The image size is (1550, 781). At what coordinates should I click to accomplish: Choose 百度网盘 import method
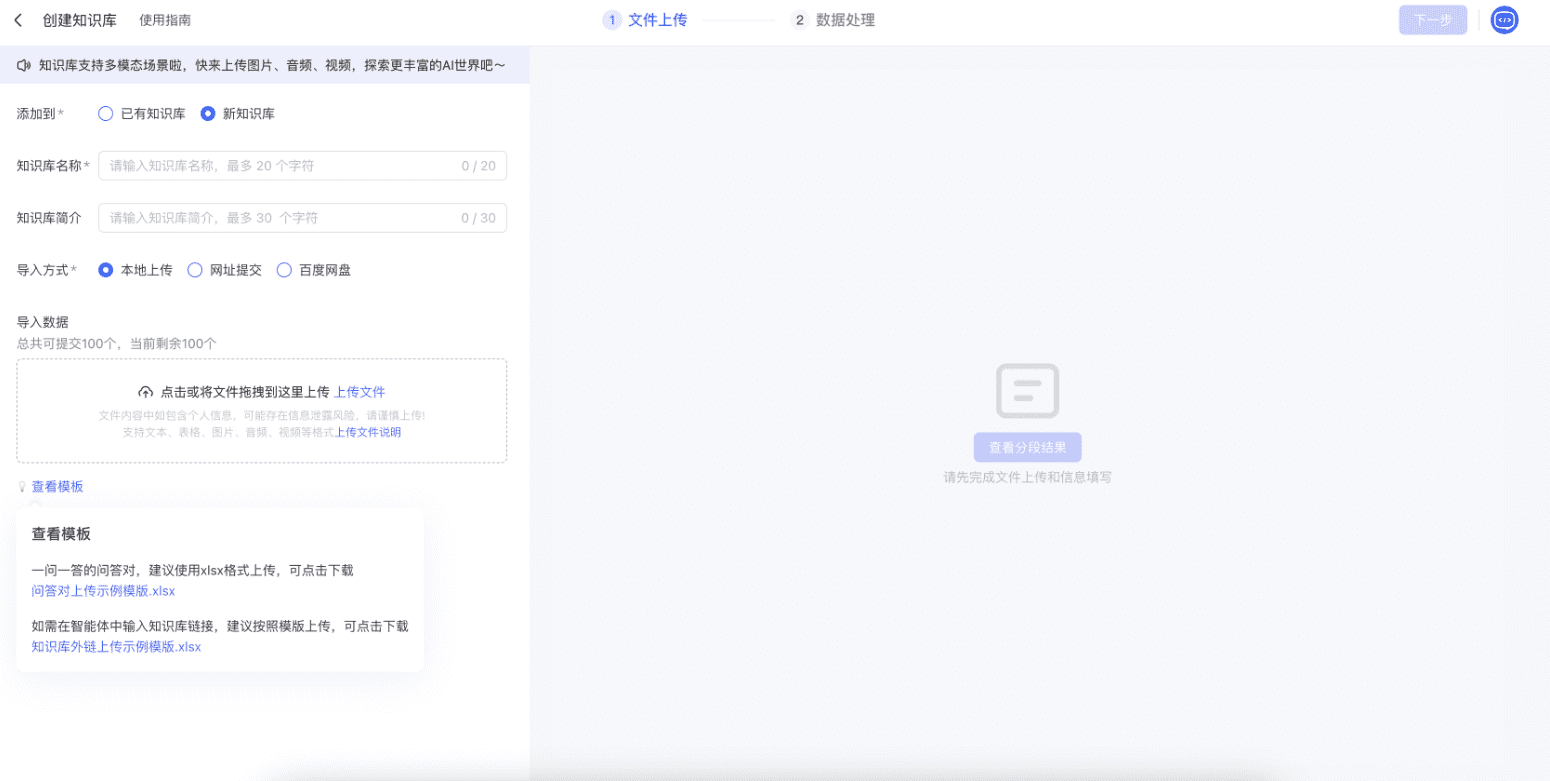click(x=314, y=270)
